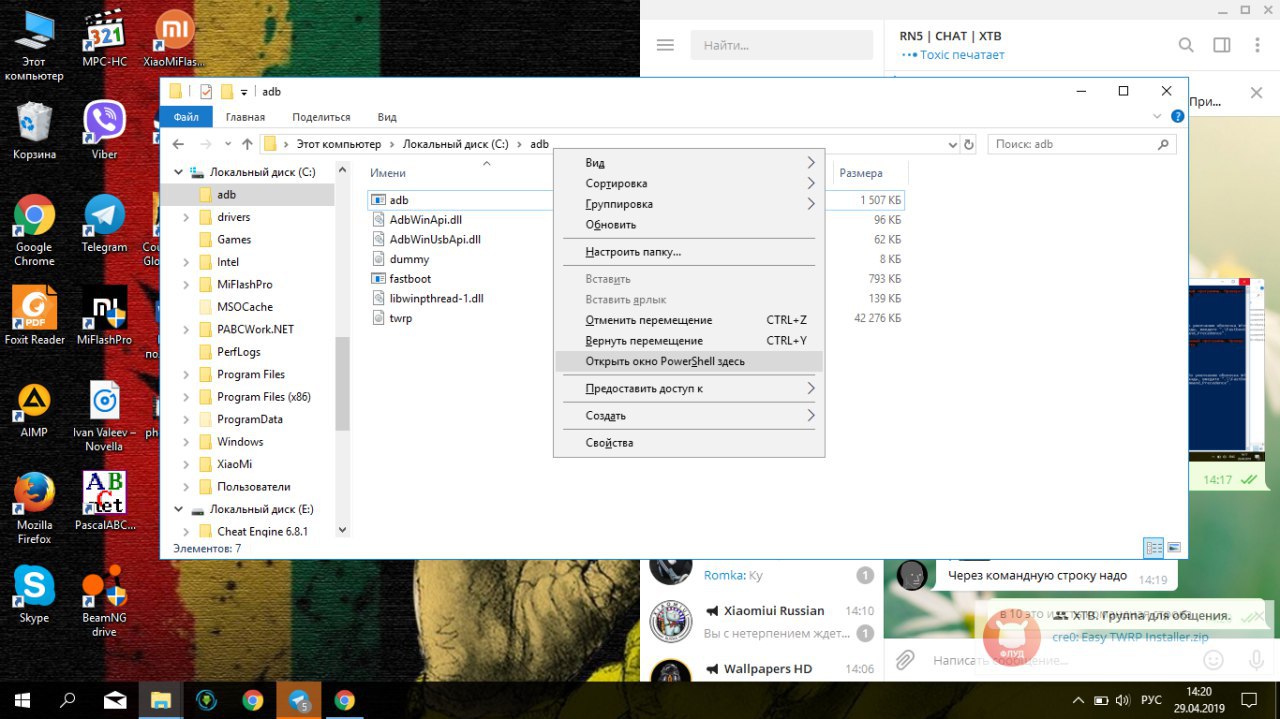Select Отменить перемещение entry
The width and height of the screenshot is (1280, 719).
point(688,320)
